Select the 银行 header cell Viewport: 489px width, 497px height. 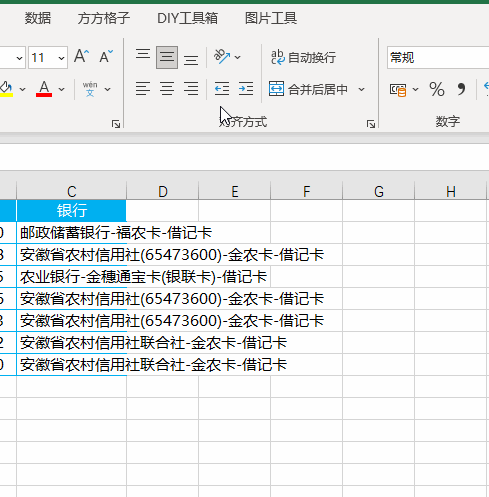pyautogui.click(x=71, y=210)
